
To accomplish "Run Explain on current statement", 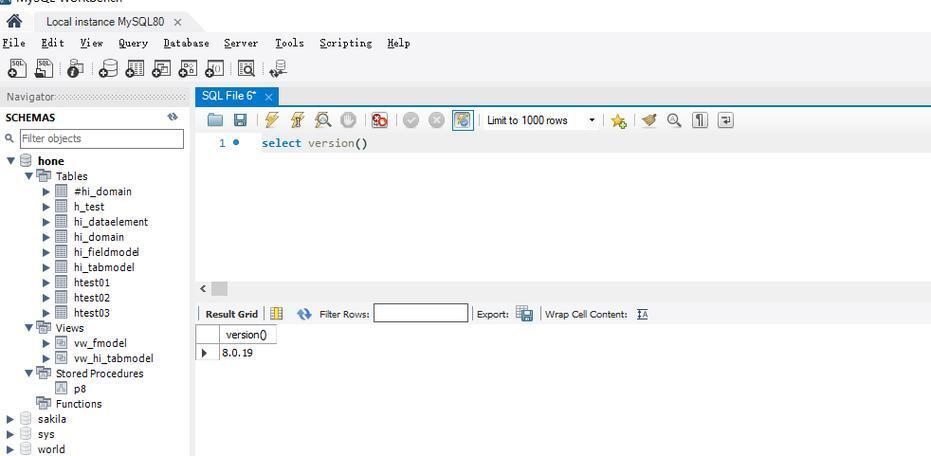I will tap(322, 120).
